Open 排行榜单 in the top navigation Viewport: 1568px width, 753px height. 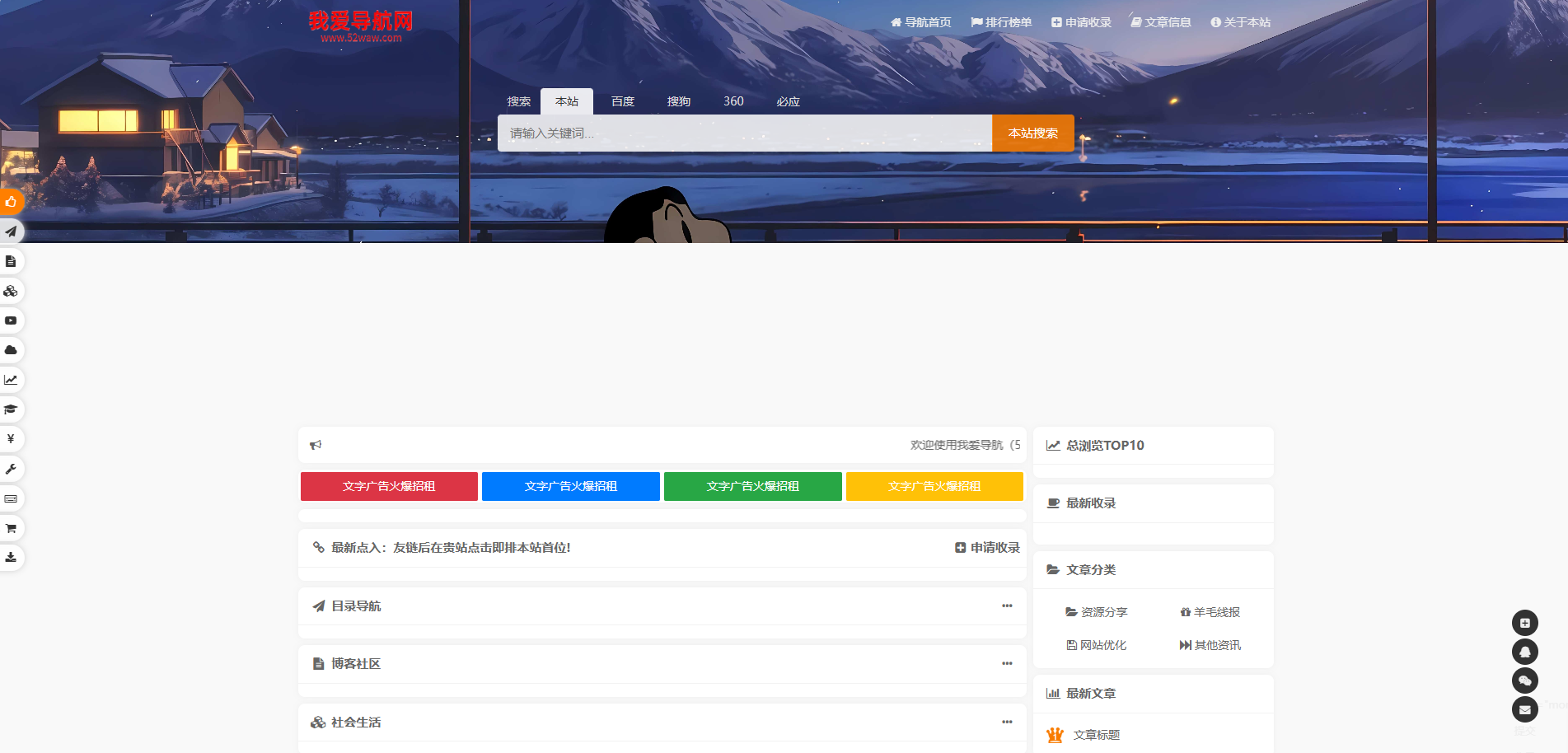[x=1001, y=22]
